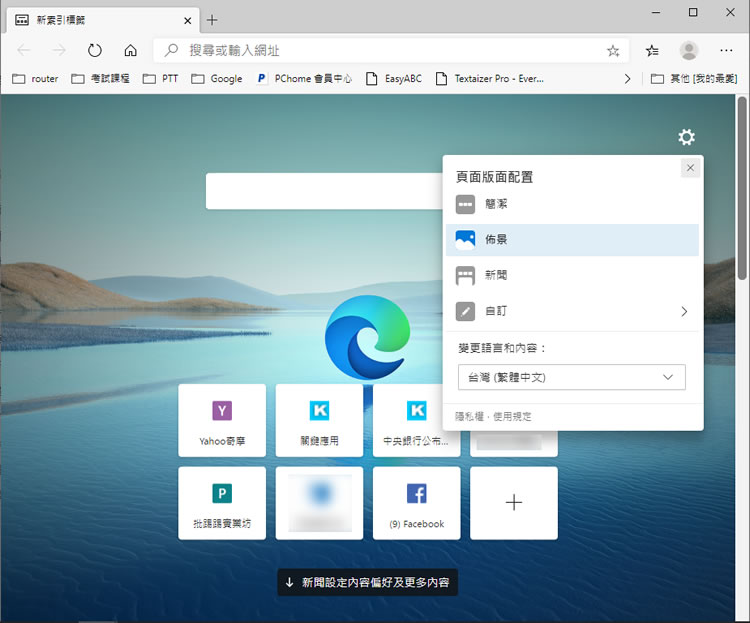
Task: Go back to previous page
Action: click(x=23, y=50)
